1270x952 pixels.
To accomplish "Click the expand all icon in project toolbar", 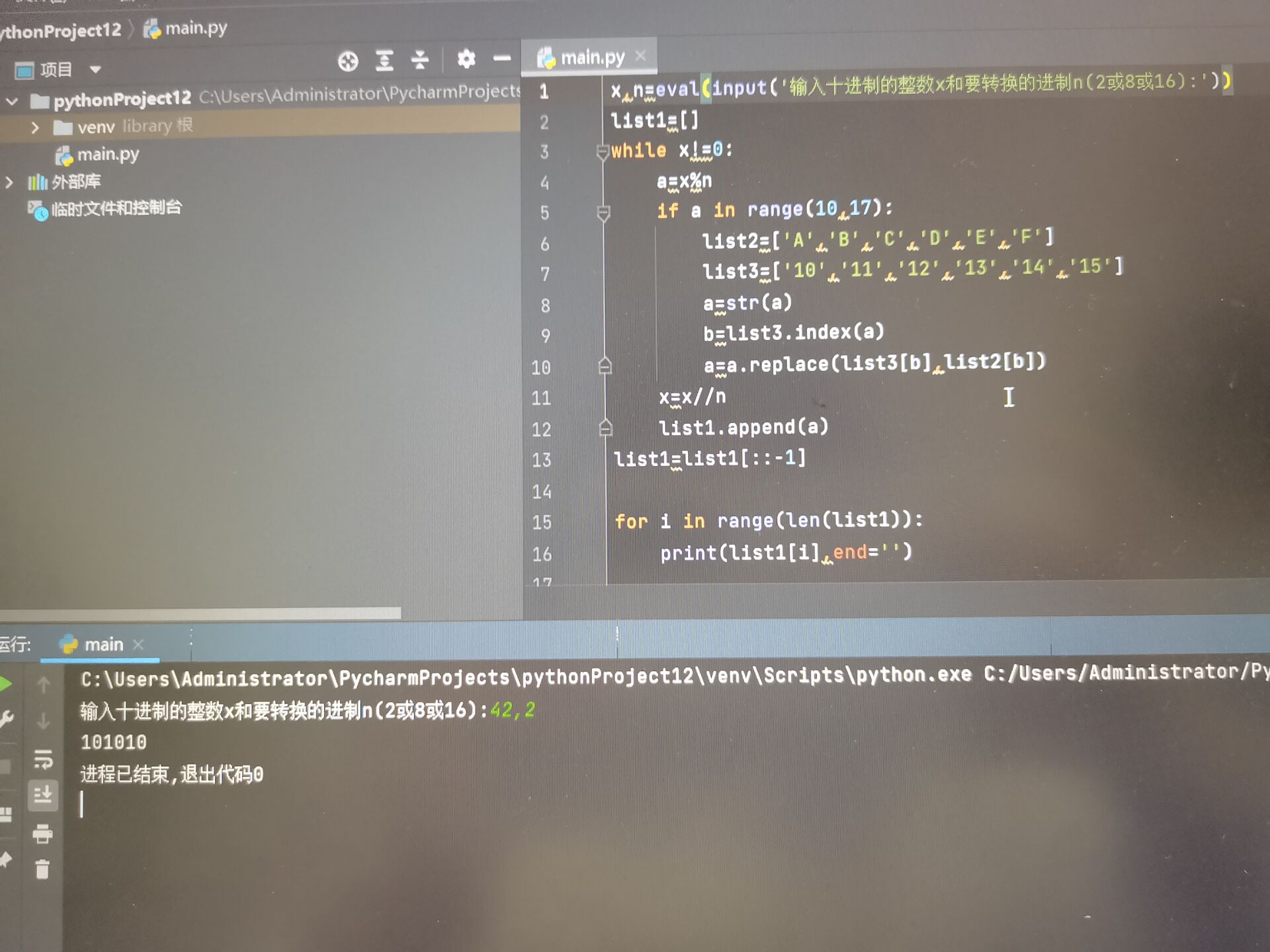I will [x=384, y=61].
